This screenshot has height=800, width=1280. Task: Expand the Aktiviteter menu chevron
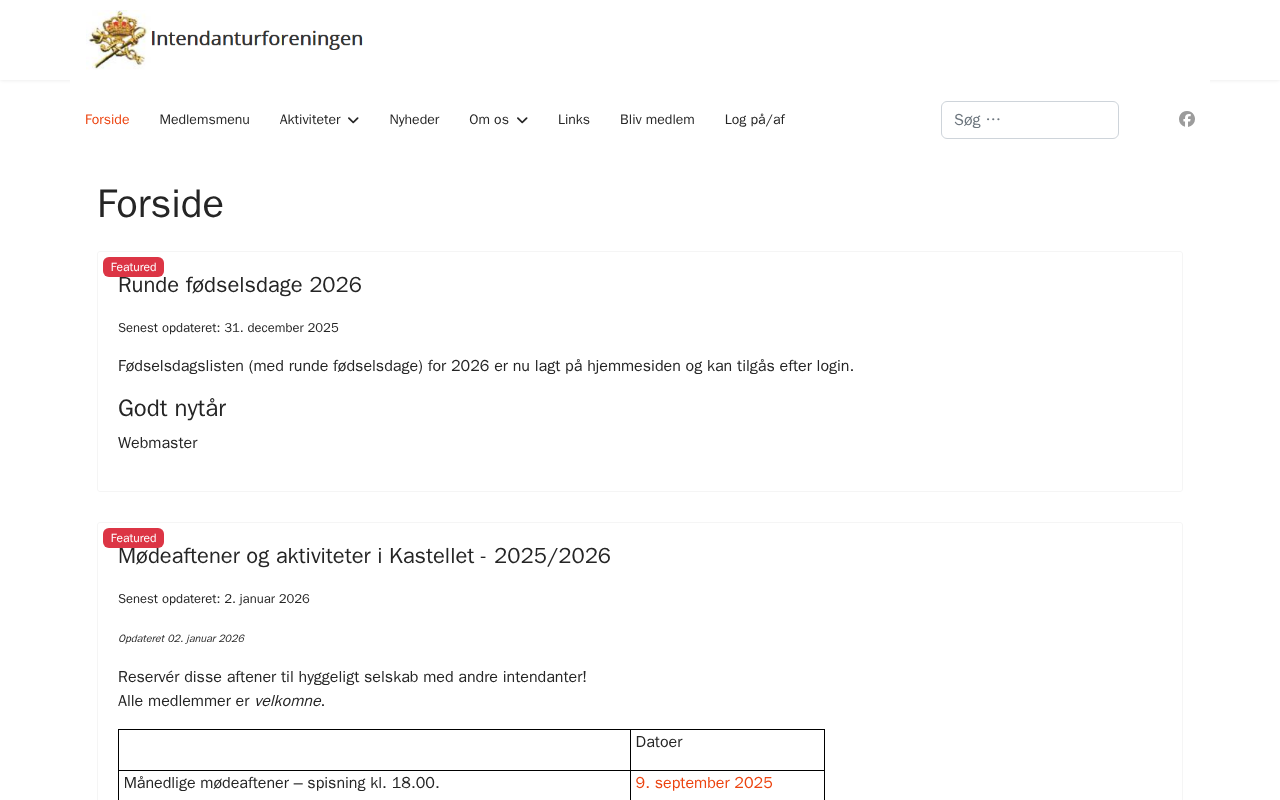(x=353, y=120)
